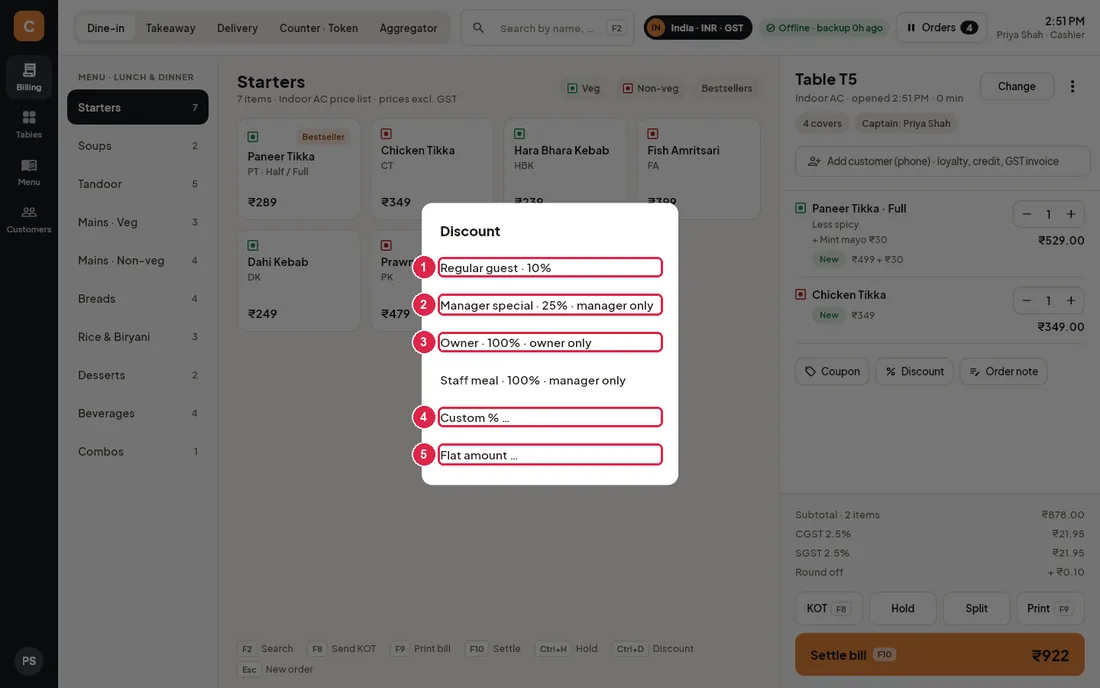Increase Chicken Tikka quantity in order
Image resolution: width=1100 pixels, height=688 pixels.
tap(1071, 300)
